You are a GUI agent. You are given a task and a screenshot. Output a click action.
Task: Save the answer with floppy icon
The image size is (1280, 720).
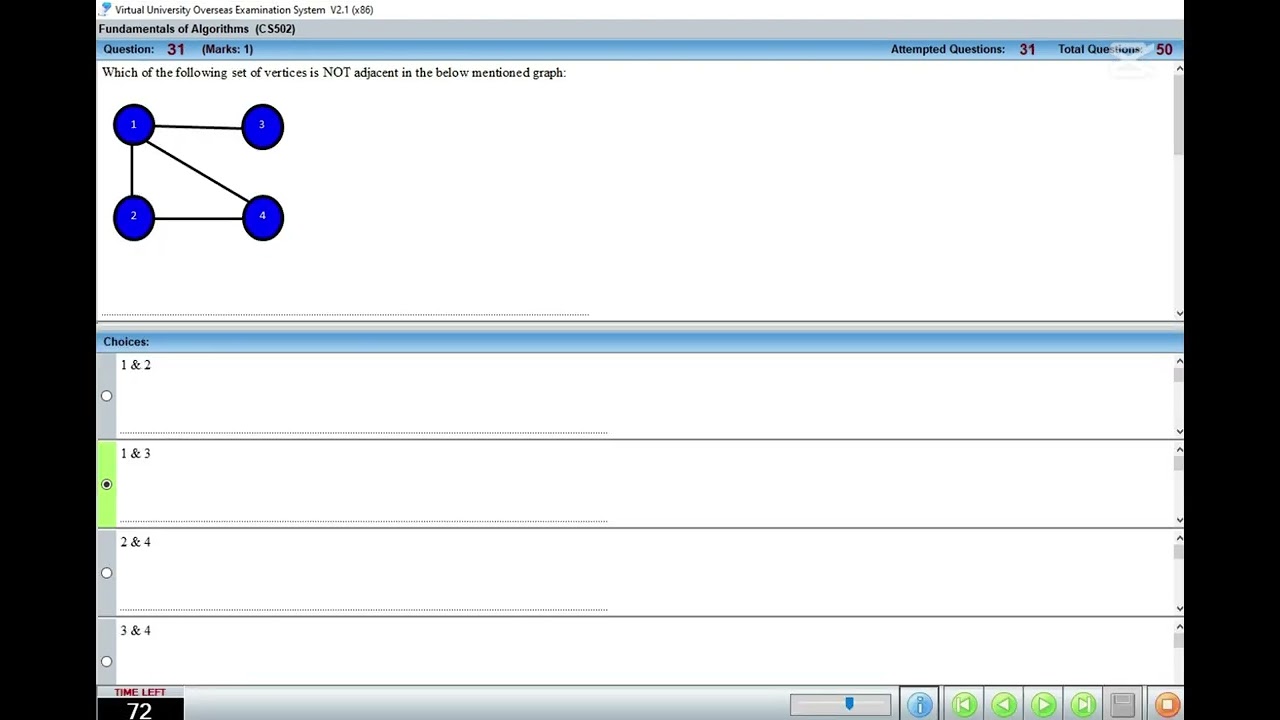coord(1122,705)
